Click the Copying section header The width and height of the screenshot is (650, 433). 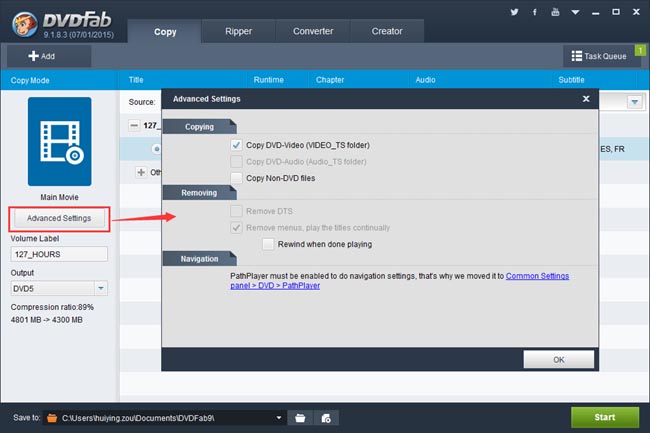199,127
